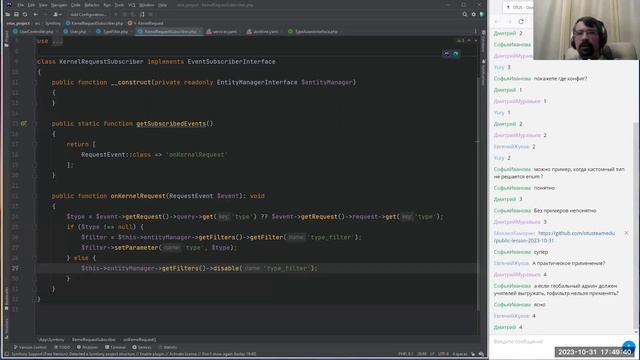The image size is (640, 360).
Task: Open the Services tool window
Action: pos(142,347)
